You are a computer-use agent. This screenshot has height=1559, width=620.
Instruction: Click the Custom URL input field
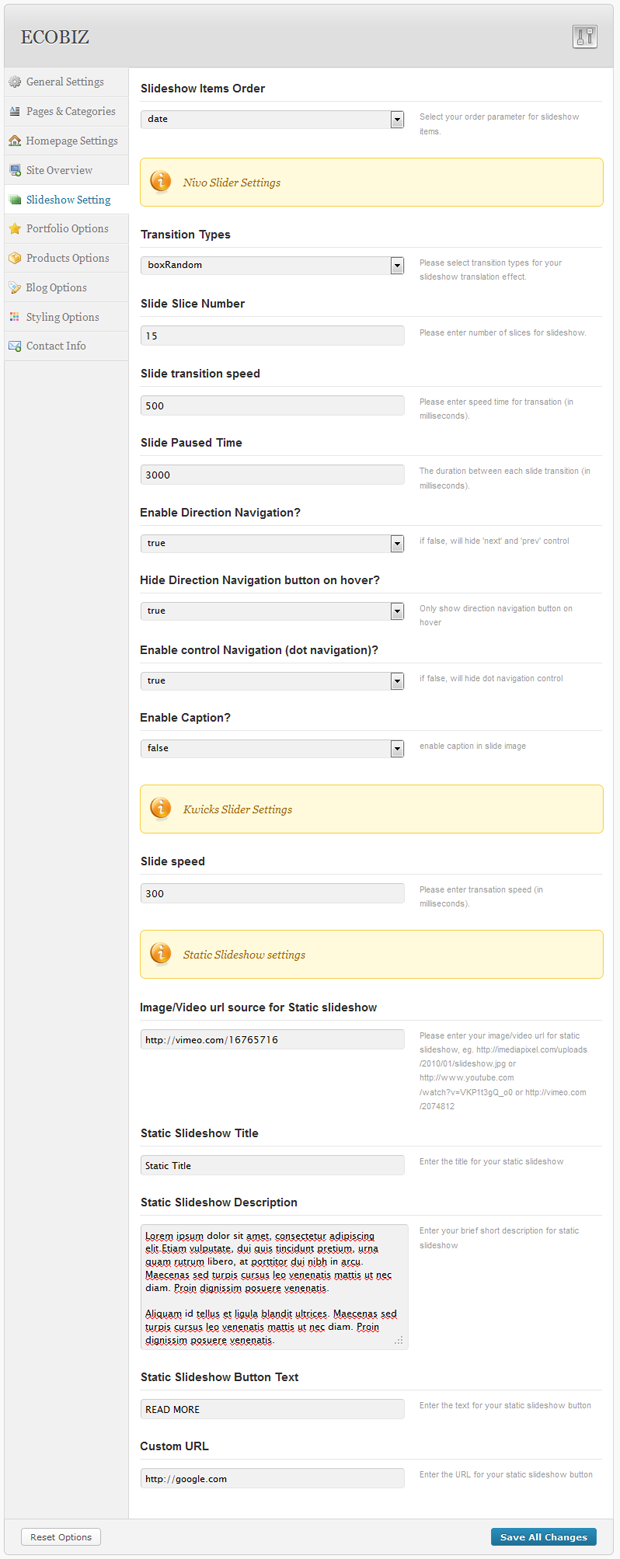[x=272, y=1478]
